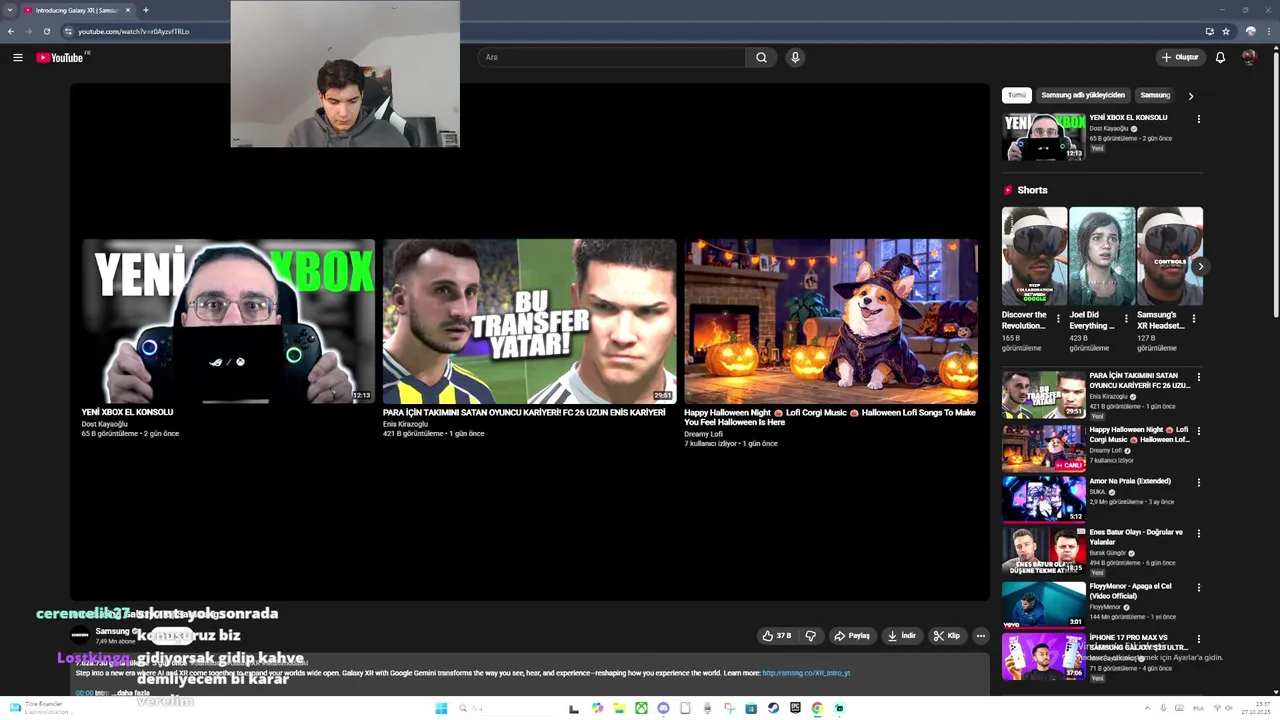Image resolution: width=1280 pixels, height=720 pixels.
Task: Open sidebar YENİ XBOX EL KONSOLU video
Action: pyautogui.click(x=1043, y=136)
